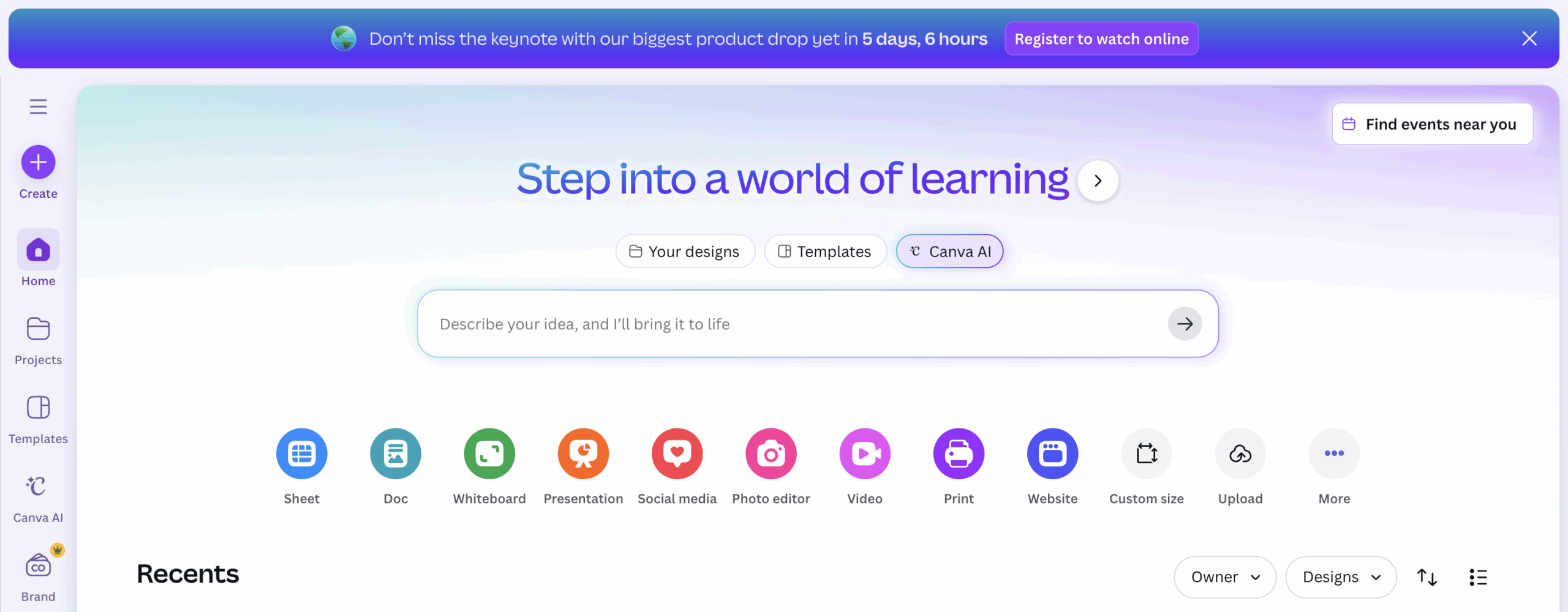Click Register to watch online button
This screenshot has height=612, width=1568.
[x=1101, y=39]
